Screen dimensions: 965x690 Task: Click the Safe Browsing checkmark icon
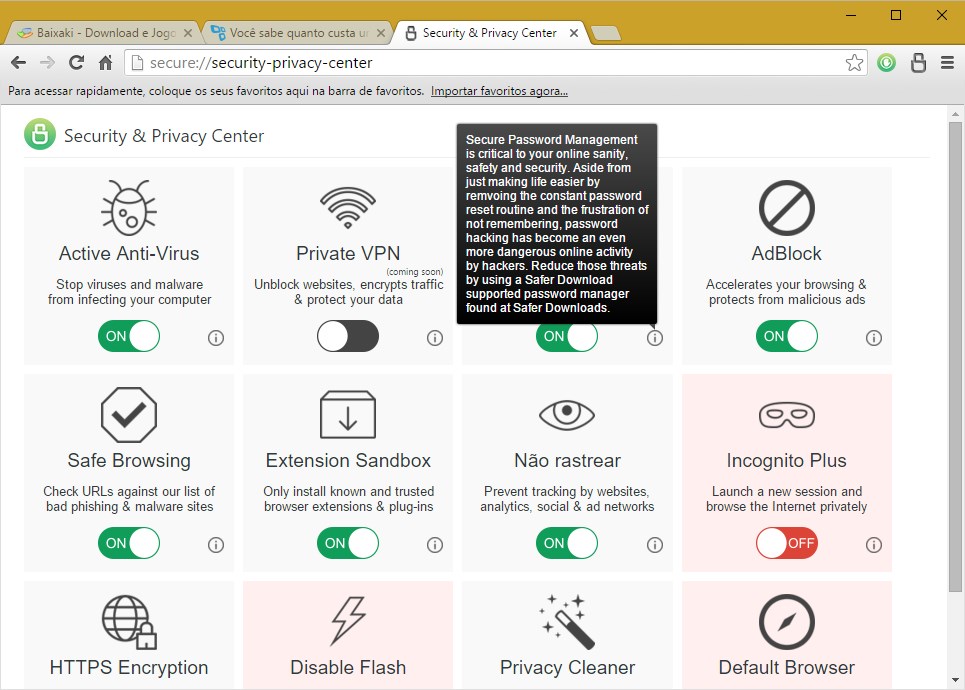(129, 415)
